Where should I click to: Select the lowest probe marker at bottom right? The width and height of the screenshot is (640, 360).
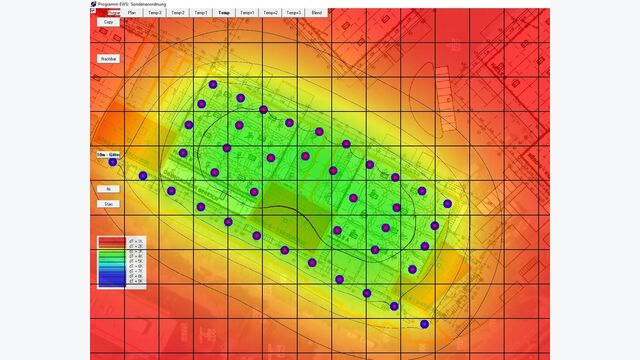(x=424, y=324)
